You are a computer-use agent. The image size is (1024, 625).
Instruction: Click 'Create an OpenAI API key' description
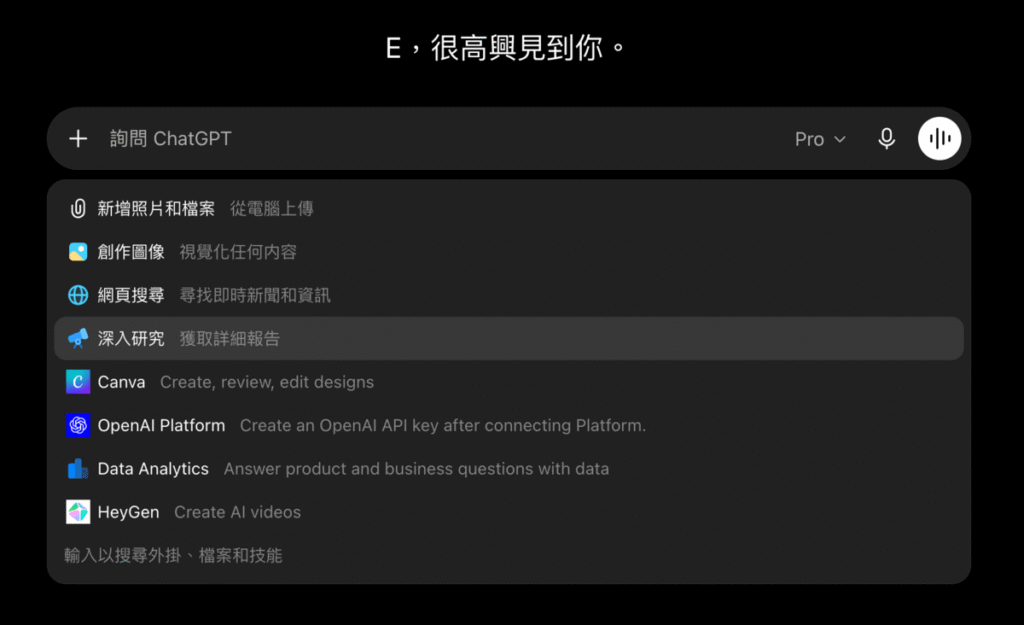443,425
